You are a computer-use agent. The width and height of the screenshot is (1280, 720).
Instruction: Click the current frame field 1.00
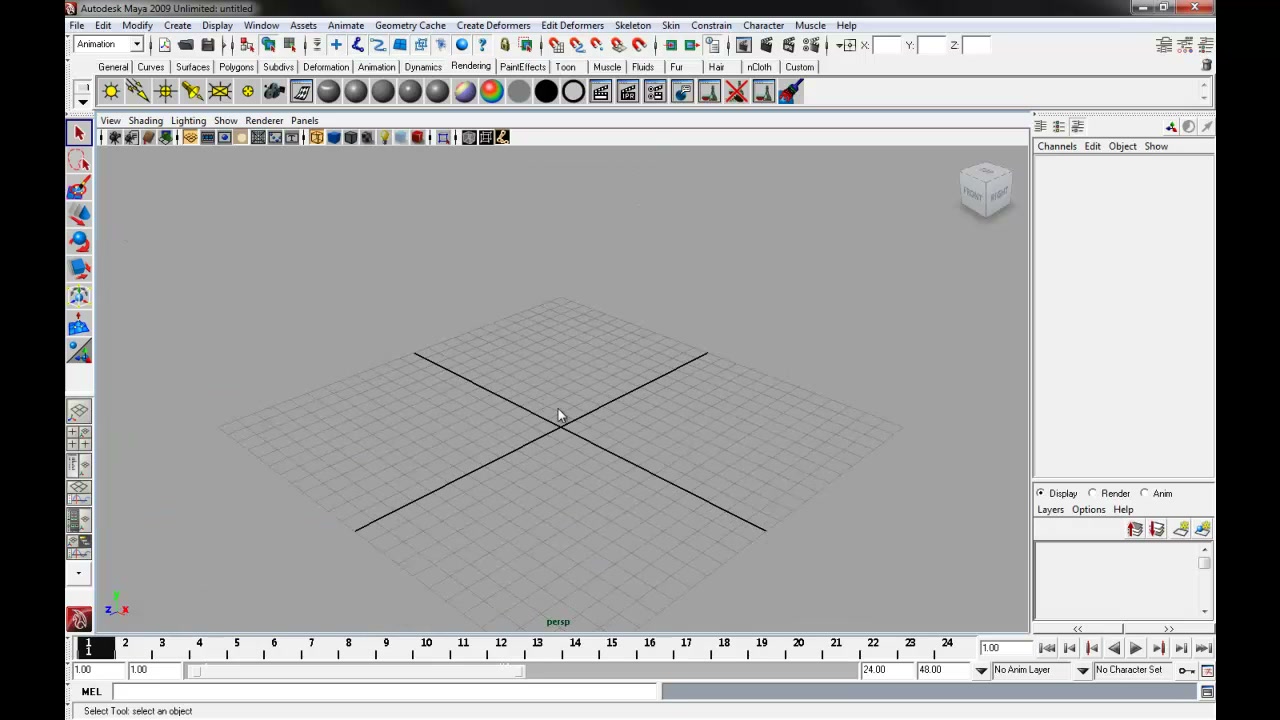click(x=1005, y=648)
